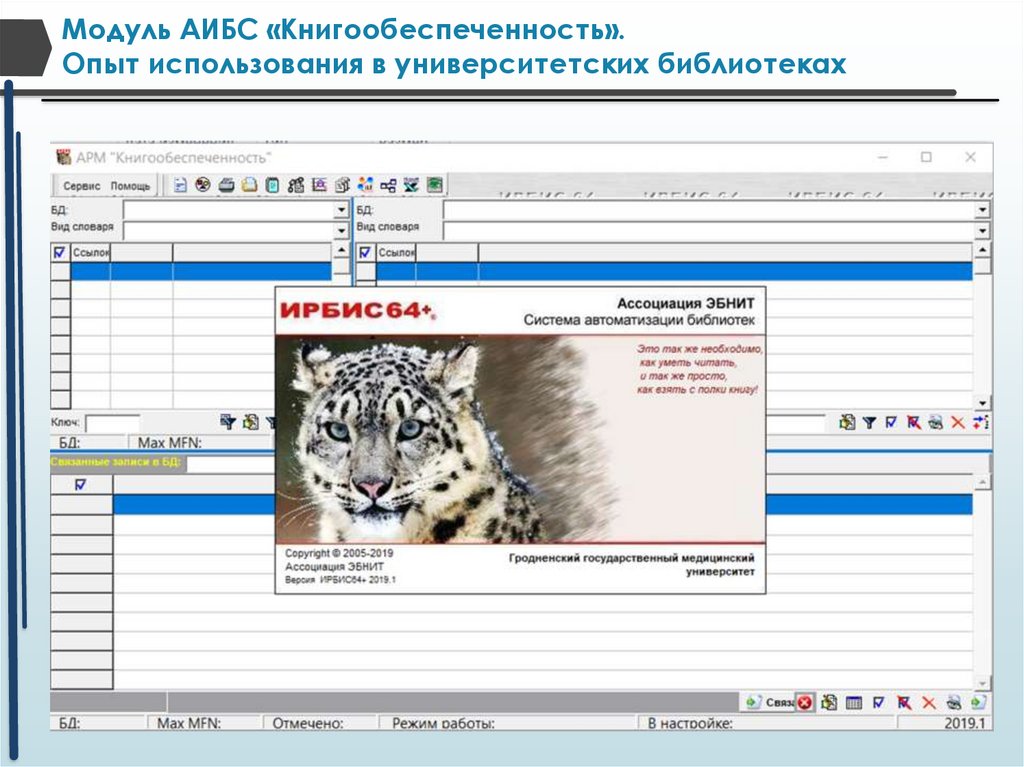This screenshot has width=1024, height=767.
Task: Click the round multicolored disc toolbar icon
Action: click(203, 185)
